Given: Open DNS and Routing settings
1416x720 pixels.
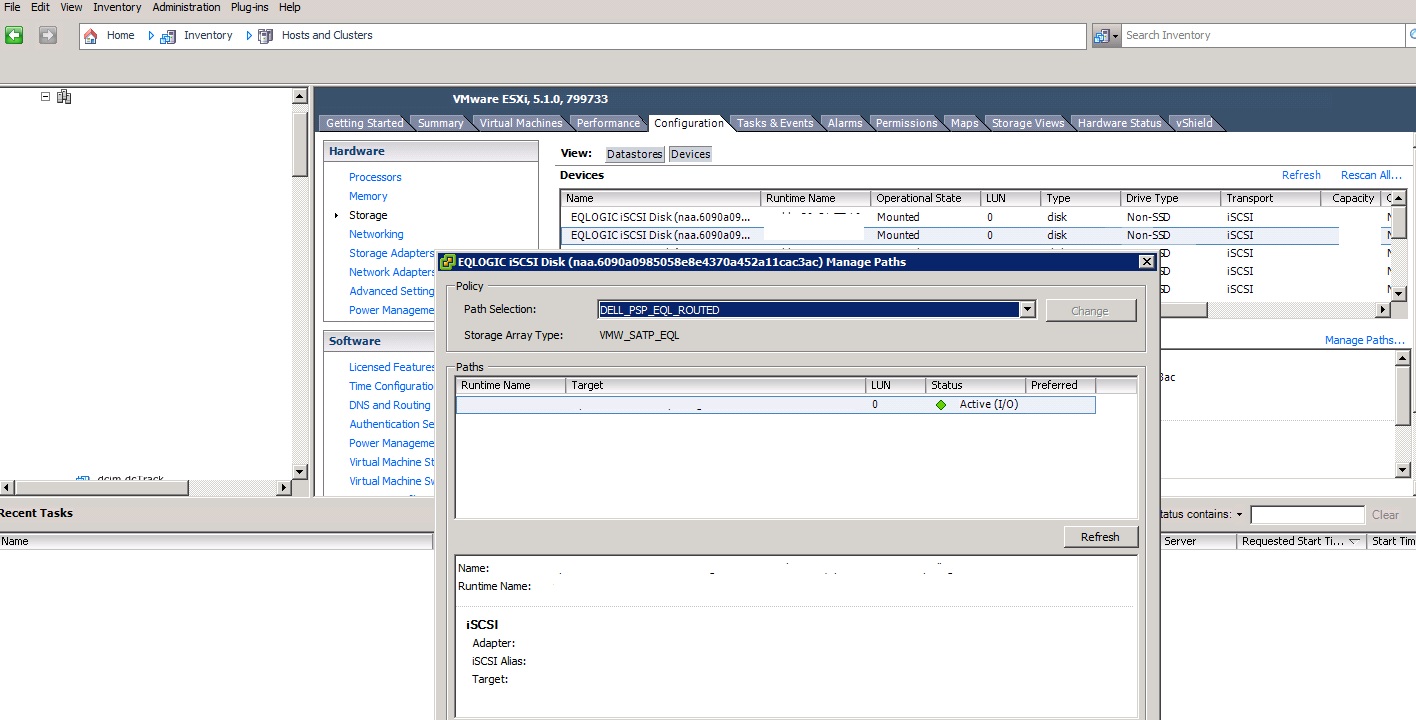Looking at the screenshot, I should [389, 405].
